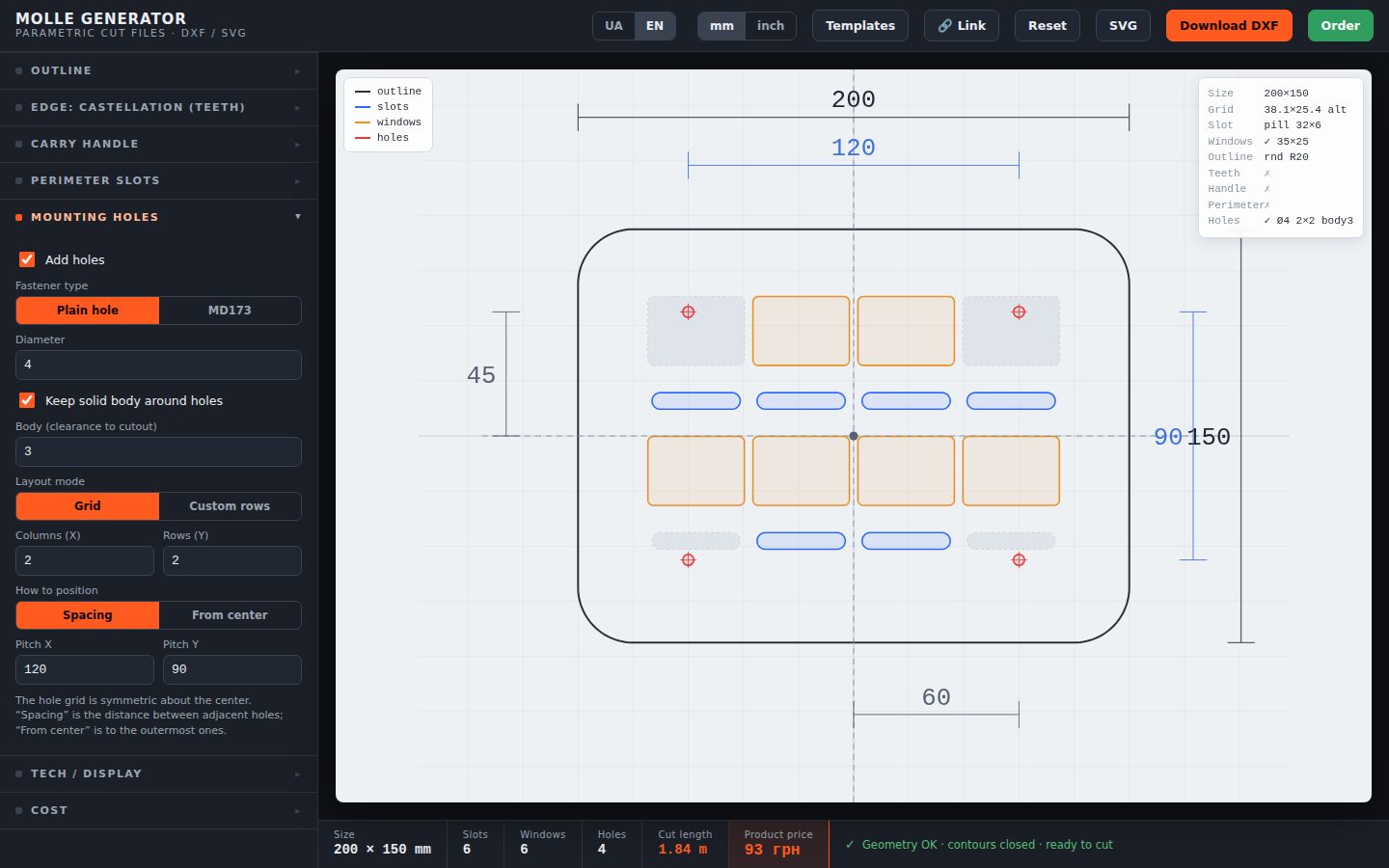Image resolution: width=1389 pixels, height=868 pixels.
Task: Copy the shareable Link
Action: pyautogui.click(x=962, y=26)
